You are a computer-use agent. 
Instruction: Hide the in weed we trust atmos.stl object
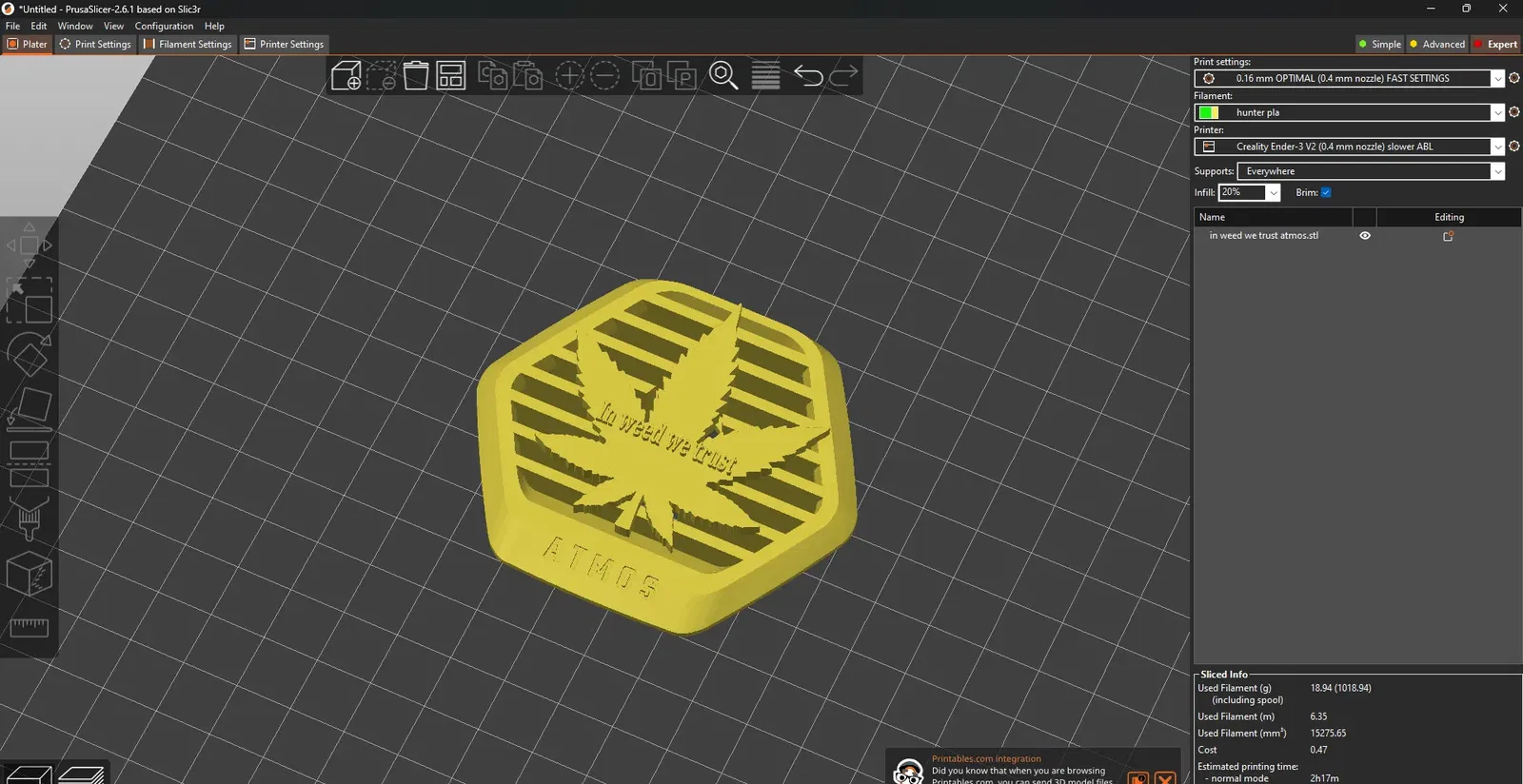[x=1365, y=236]
